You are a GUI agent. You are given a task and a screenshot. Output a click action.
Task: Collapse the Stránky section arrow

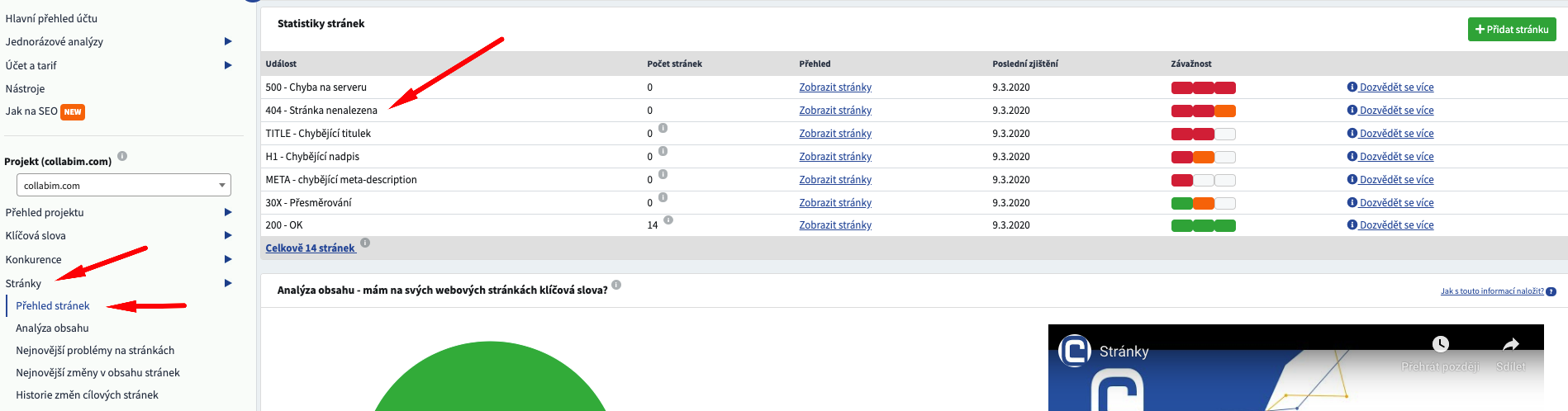pyautogui.click(x=228, y=283)
